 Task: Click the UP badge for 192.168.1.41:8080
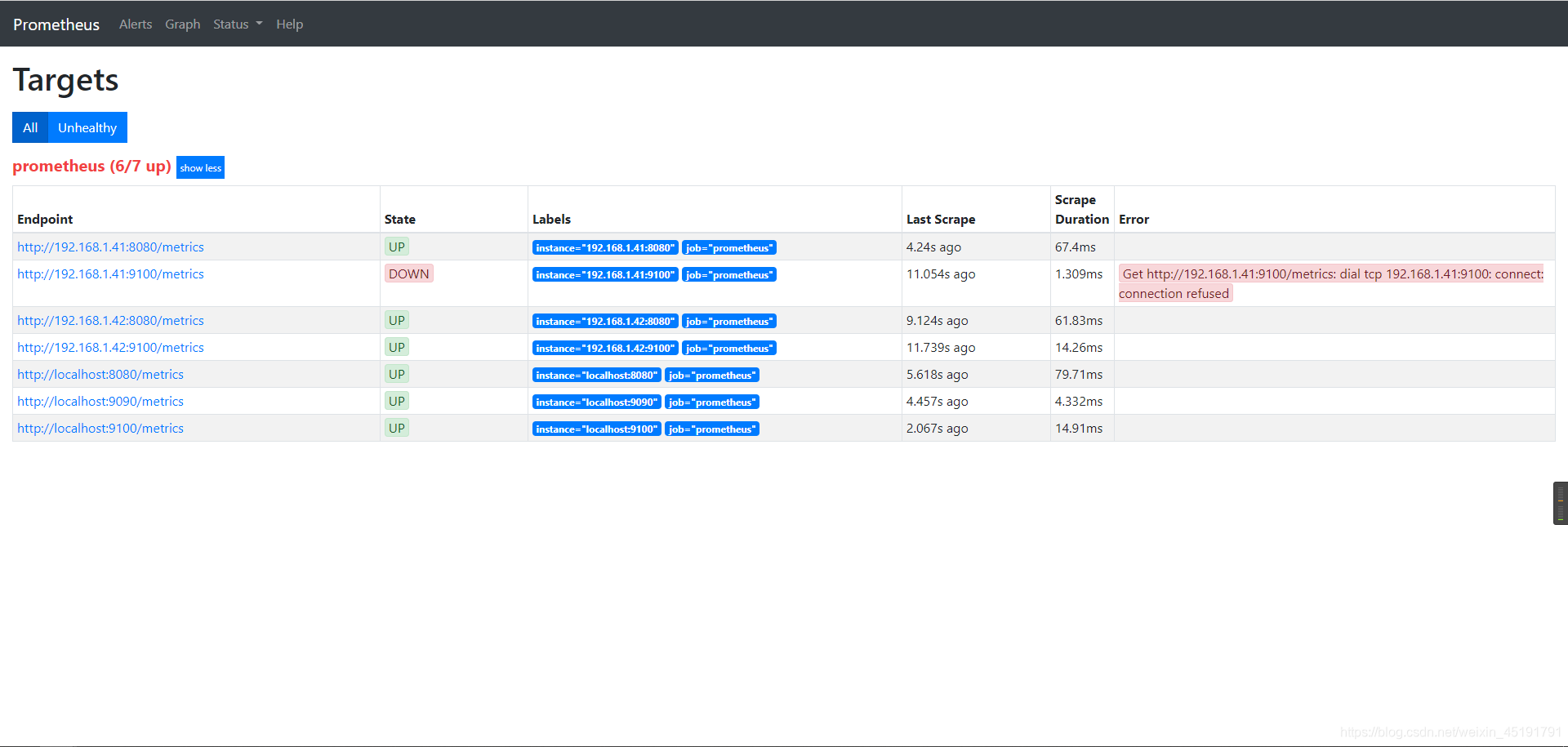click(x=397, y=247)
